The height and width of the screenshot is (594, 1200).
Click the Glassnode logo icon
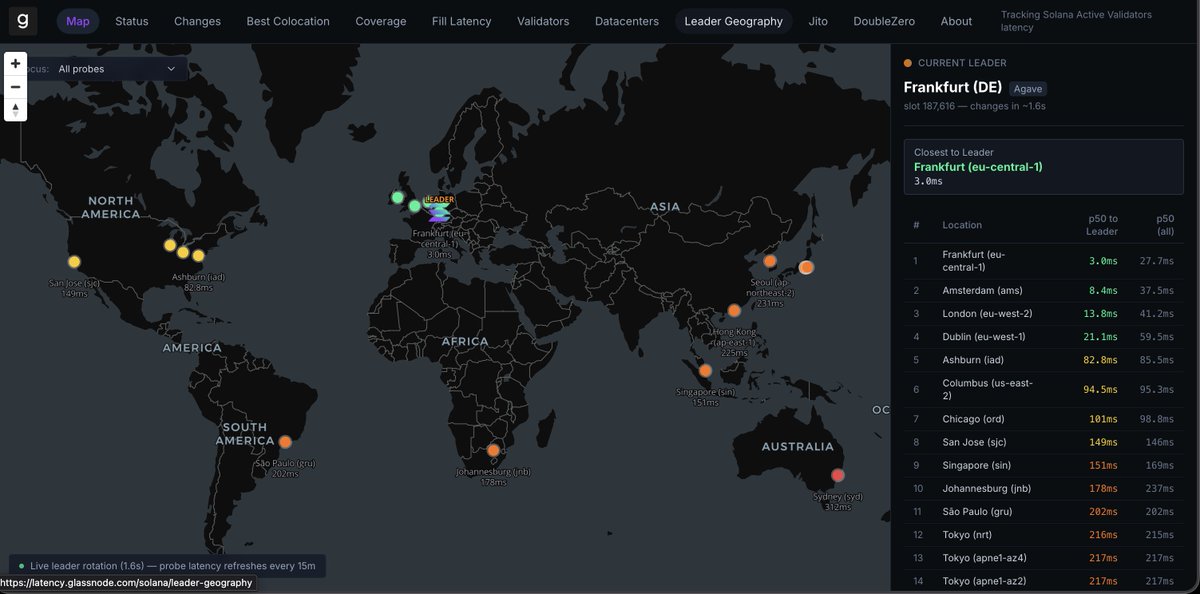tap(23, 21)
